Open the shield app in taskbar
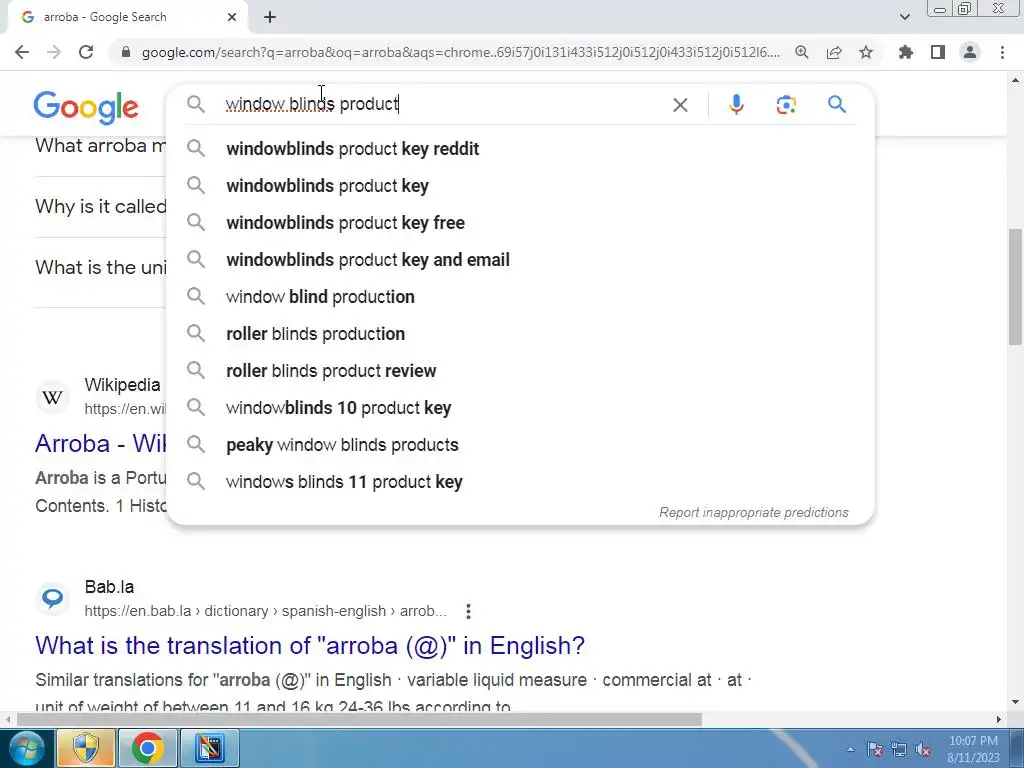Screen dimensions: 1024x768 click(x=86, y=748)
